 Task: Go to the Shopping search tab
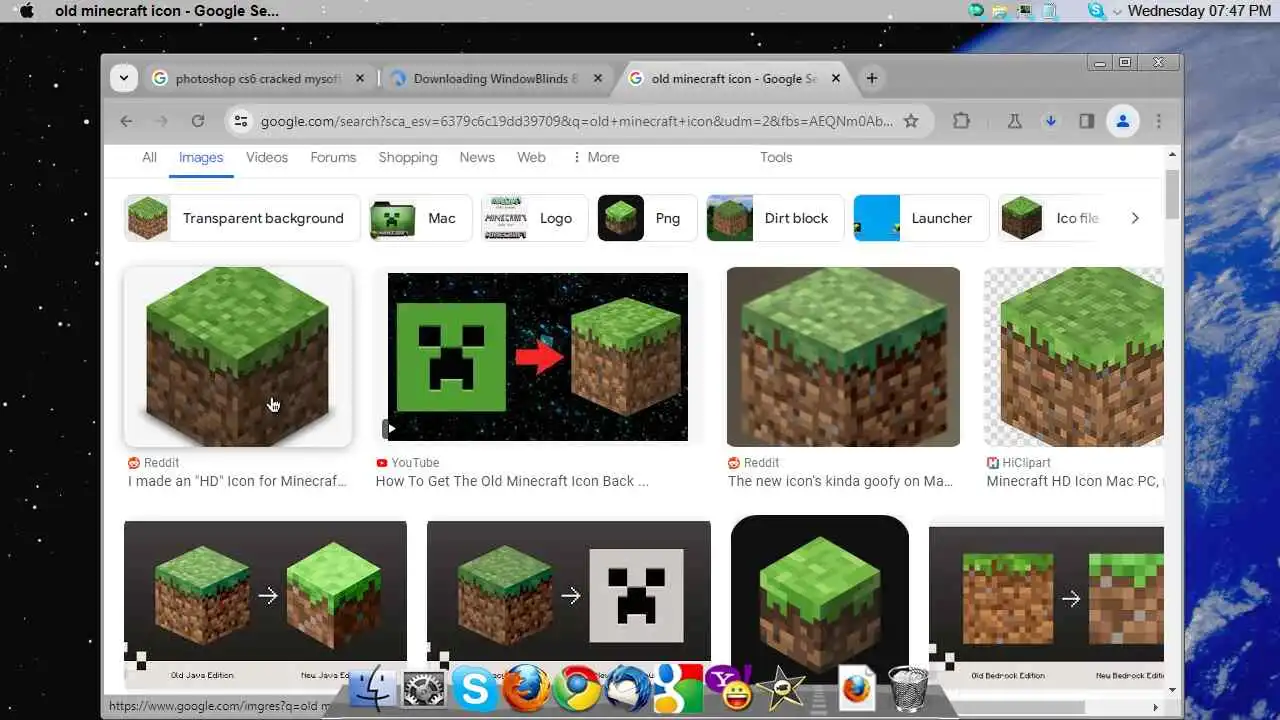click(408, 157)
